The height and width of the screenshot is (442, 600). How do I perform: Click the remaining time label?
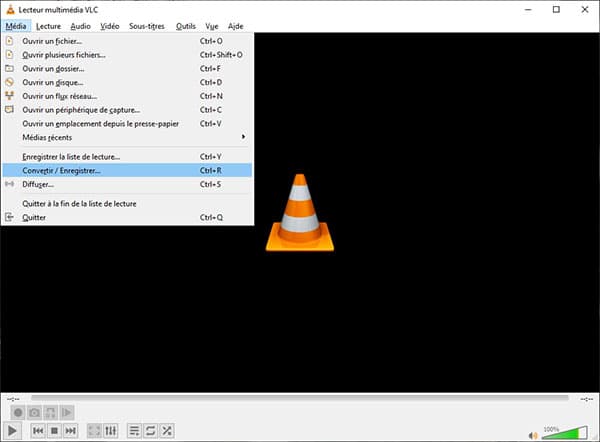pos(586,399)
